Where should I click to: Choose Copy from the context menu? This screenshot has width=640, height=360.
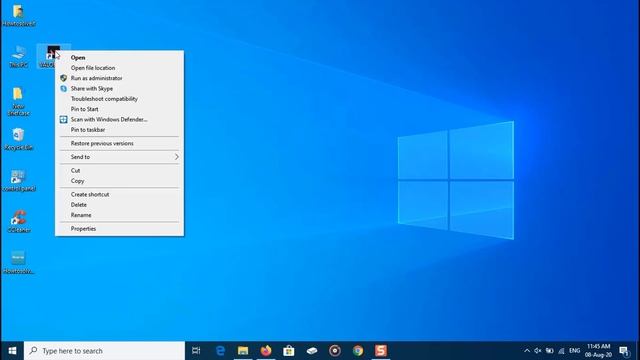(x=119, y=181)
